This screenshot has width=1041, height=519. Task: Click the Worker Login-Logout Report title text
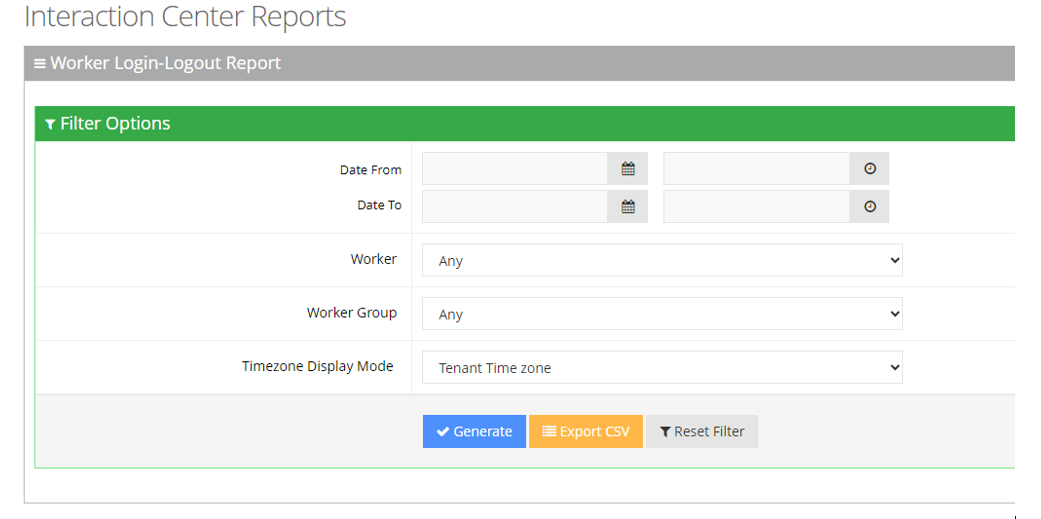pyautogui.click(x=165, y=64)
